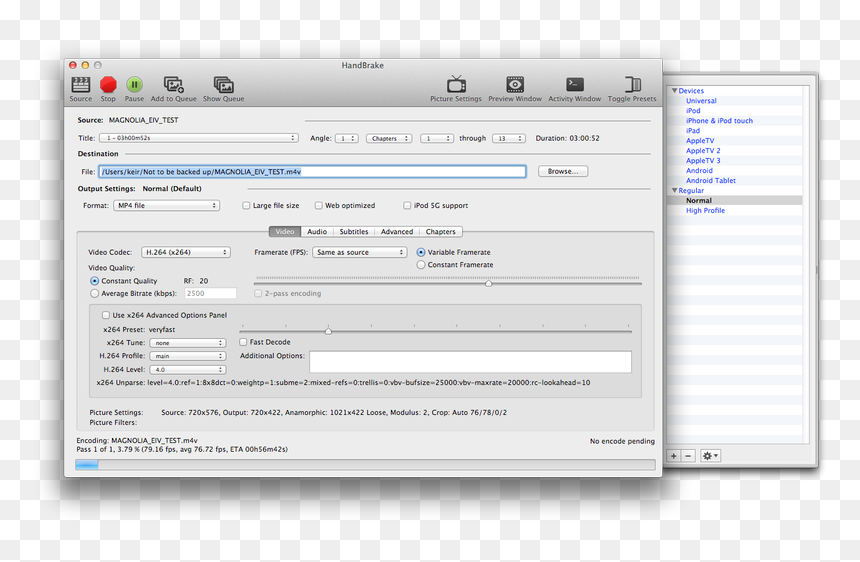Image resolution: width=860 pixels, height=562 pixels.
Task: Open the Picture Settings TV icon
Action: tap(456, 84)
